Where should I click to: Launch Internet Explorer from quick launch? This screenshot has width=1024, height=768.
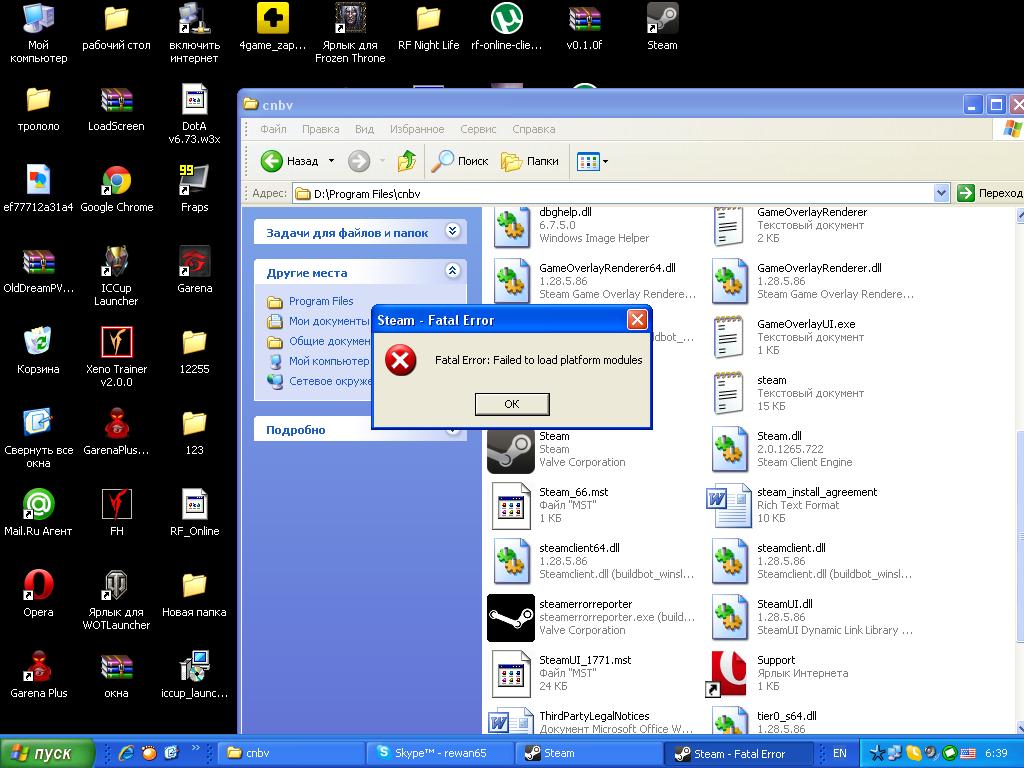(x=126, y=753)
